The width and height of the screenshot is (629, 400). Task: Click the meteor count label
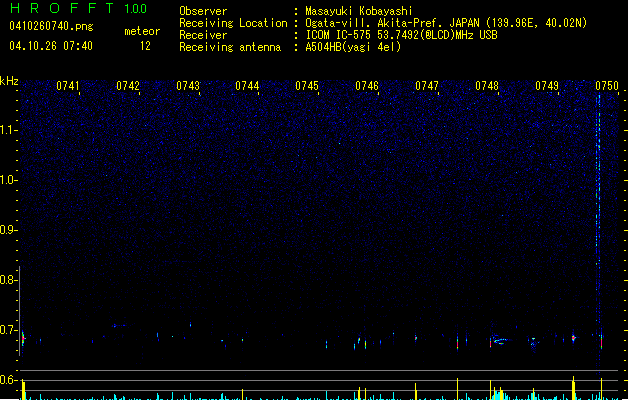(x=142, y=31)
